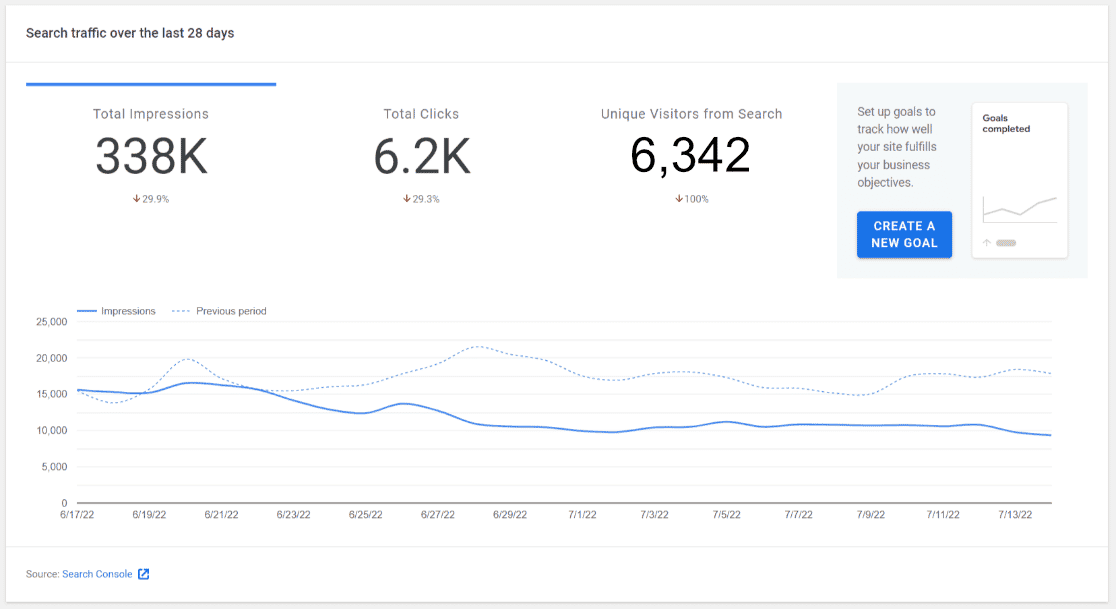This screenshot has height=609, width=1116.
Task: Click the 6/17/22 date axis label
Action: coord(77,514)
